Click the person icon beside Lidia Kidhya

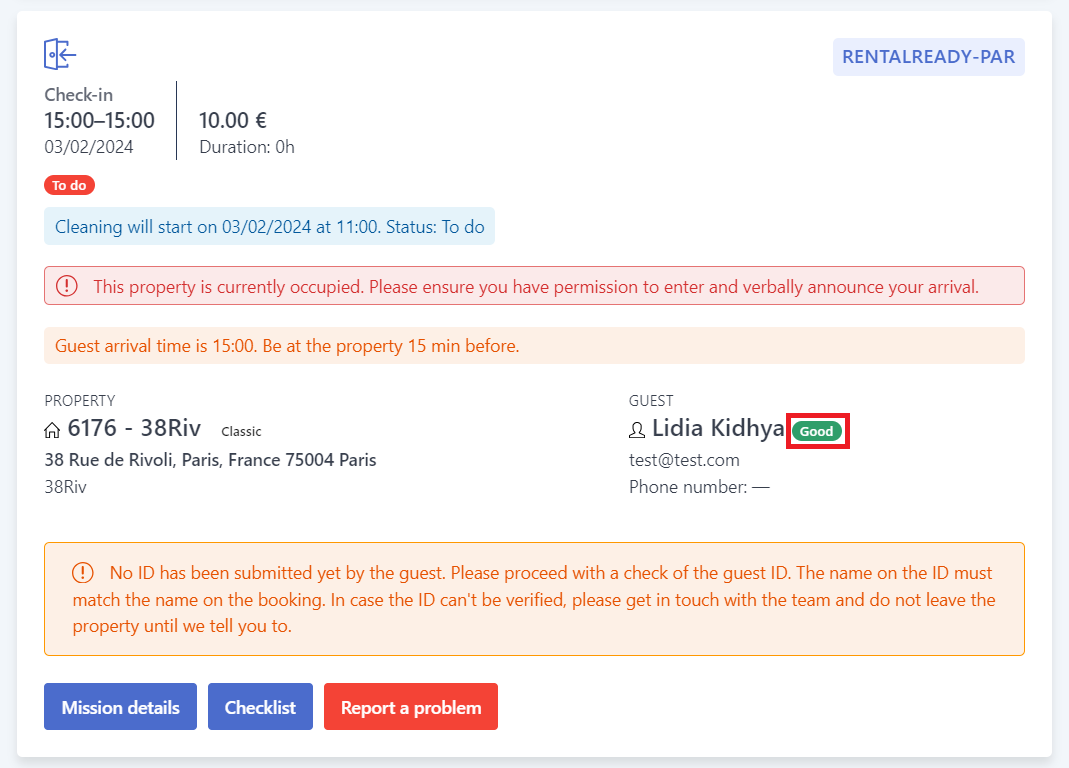(x=637, y=430)
